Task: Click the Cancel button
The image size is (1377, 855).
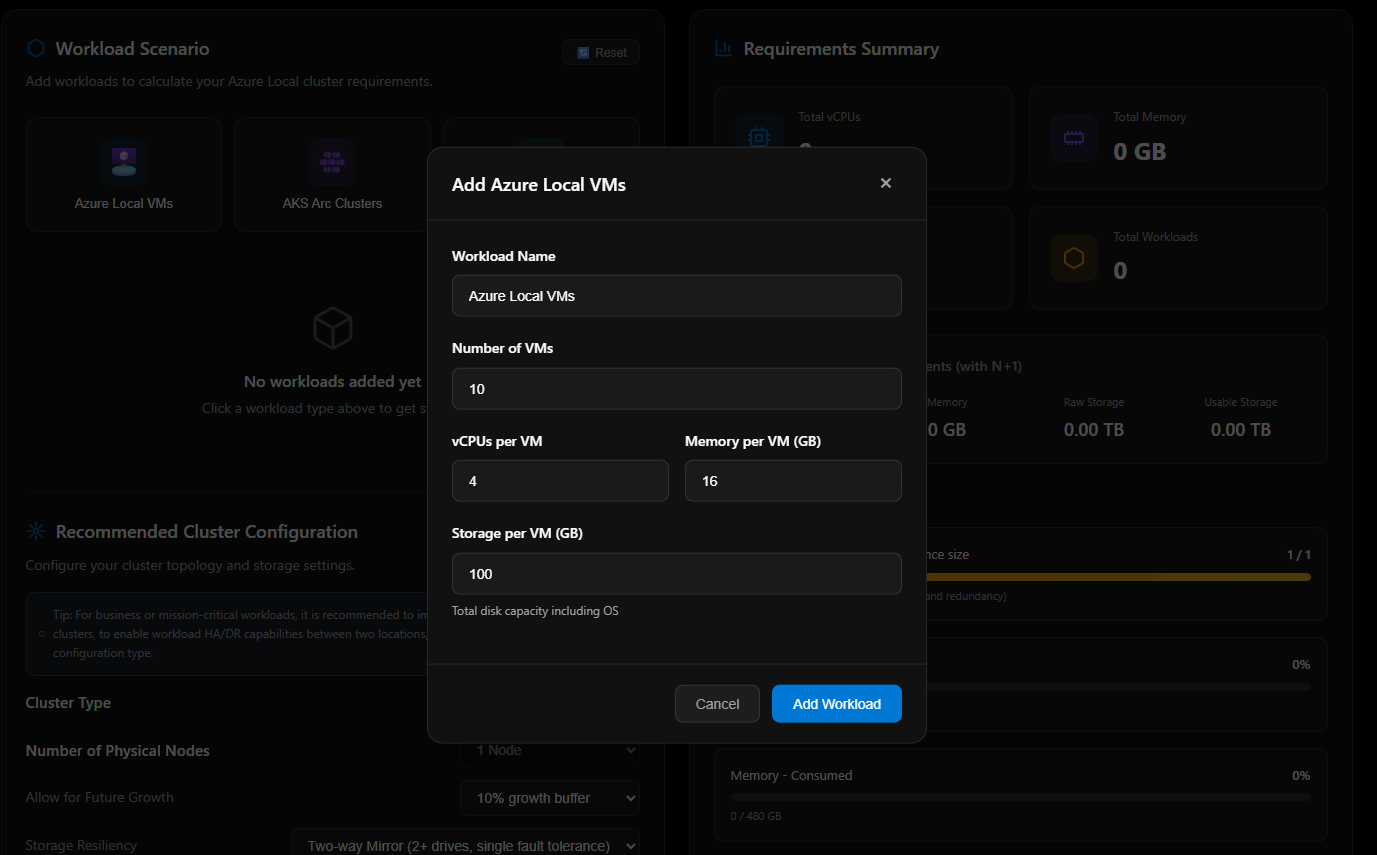Action: tap(717, 704)
